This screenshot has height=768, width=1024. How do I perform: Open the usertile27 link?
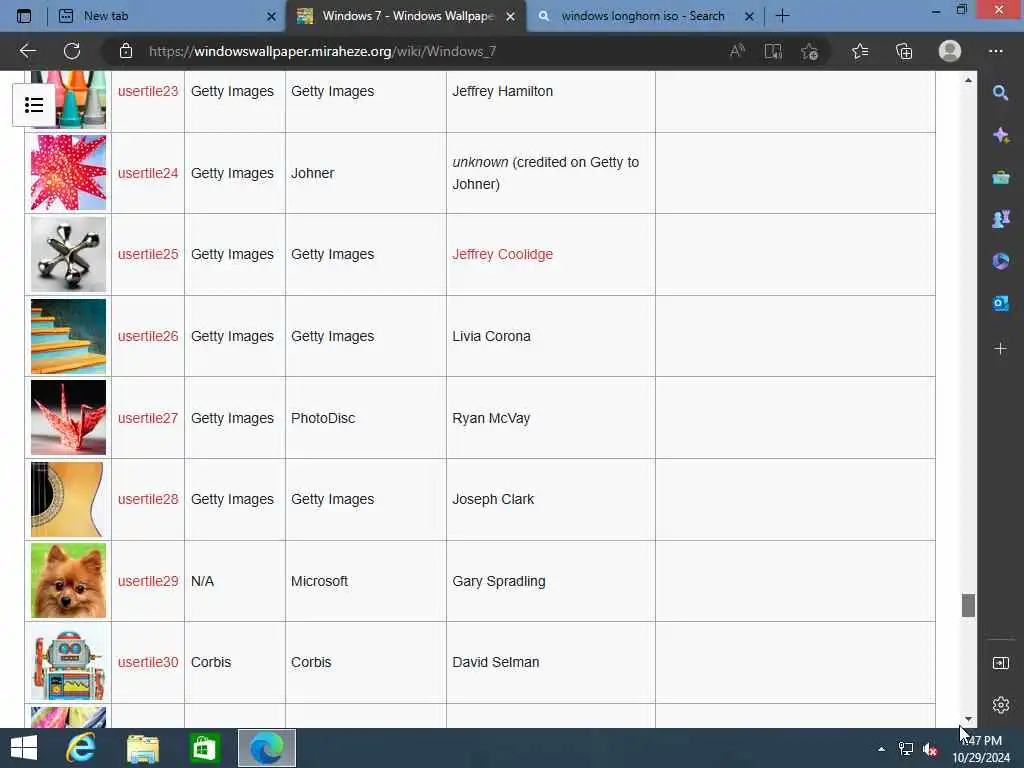point(148,418)
